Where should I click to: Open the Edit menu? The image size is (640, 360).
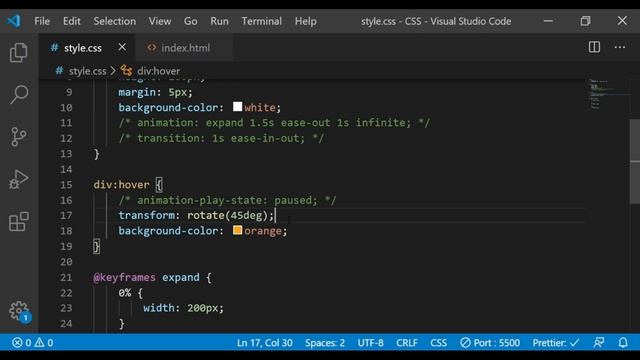click(72, 21)
